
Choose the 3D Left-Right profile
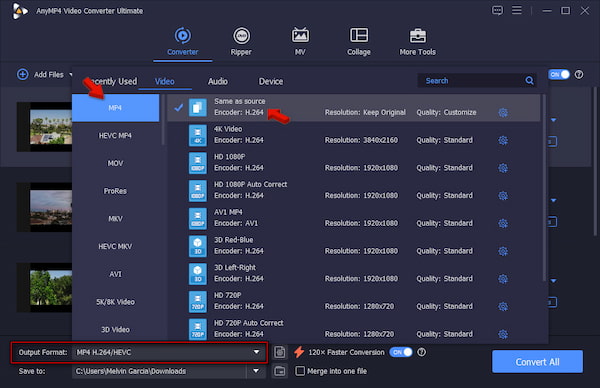point(354,274)
